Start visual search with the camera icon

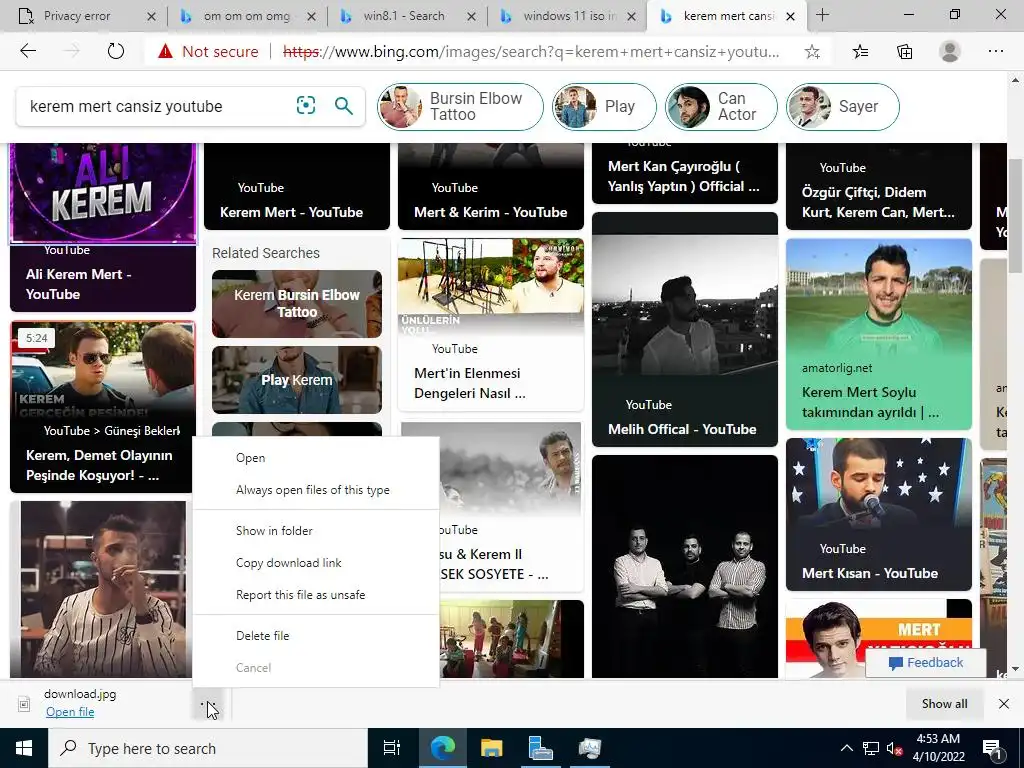306,105
